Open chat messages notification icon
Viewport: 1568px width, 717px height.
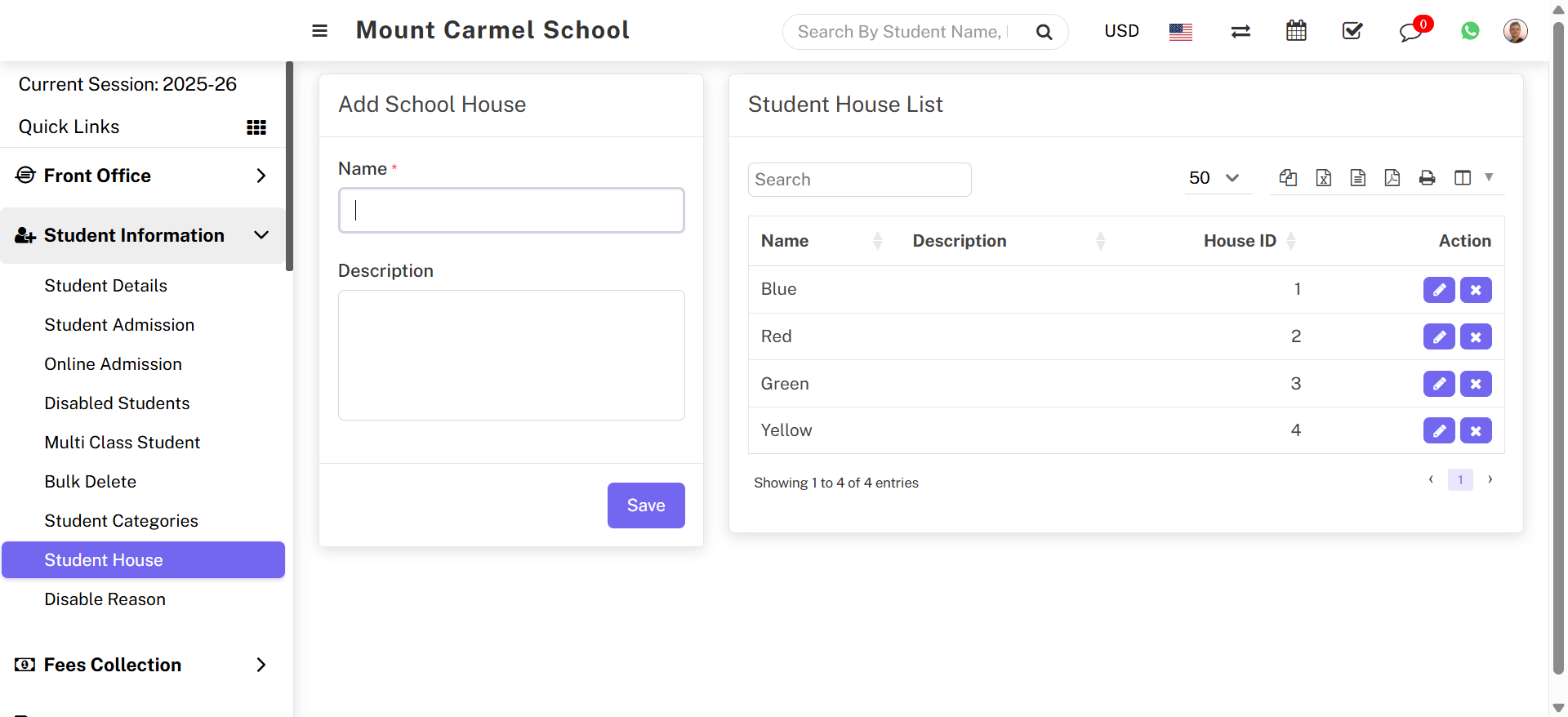(1410, 32)
